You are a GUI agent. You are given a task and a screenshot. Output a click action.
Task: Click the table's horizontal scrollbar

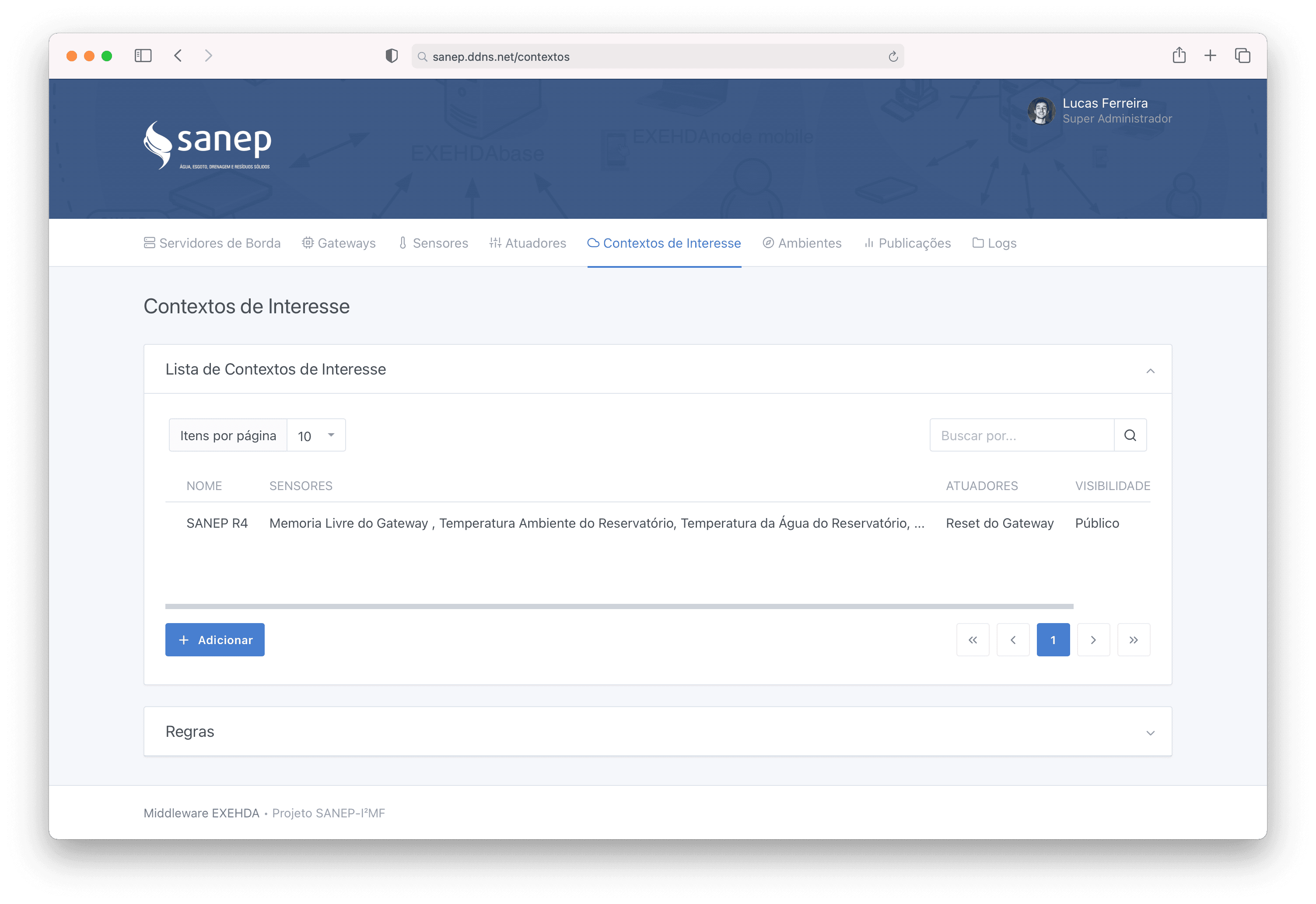coord(619,606)
